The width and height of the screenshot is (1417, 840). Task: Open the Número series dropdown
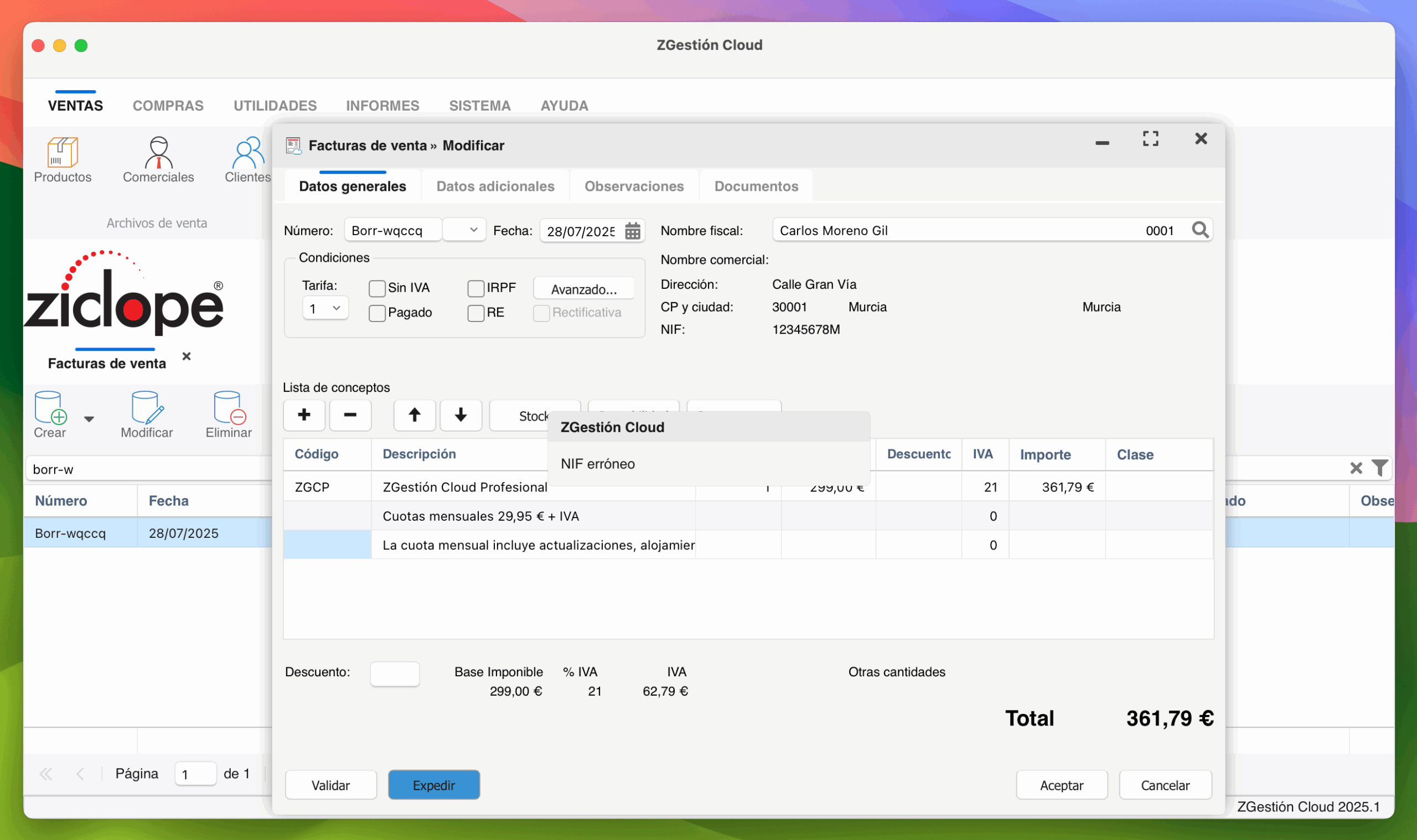(x=464, y=230)
